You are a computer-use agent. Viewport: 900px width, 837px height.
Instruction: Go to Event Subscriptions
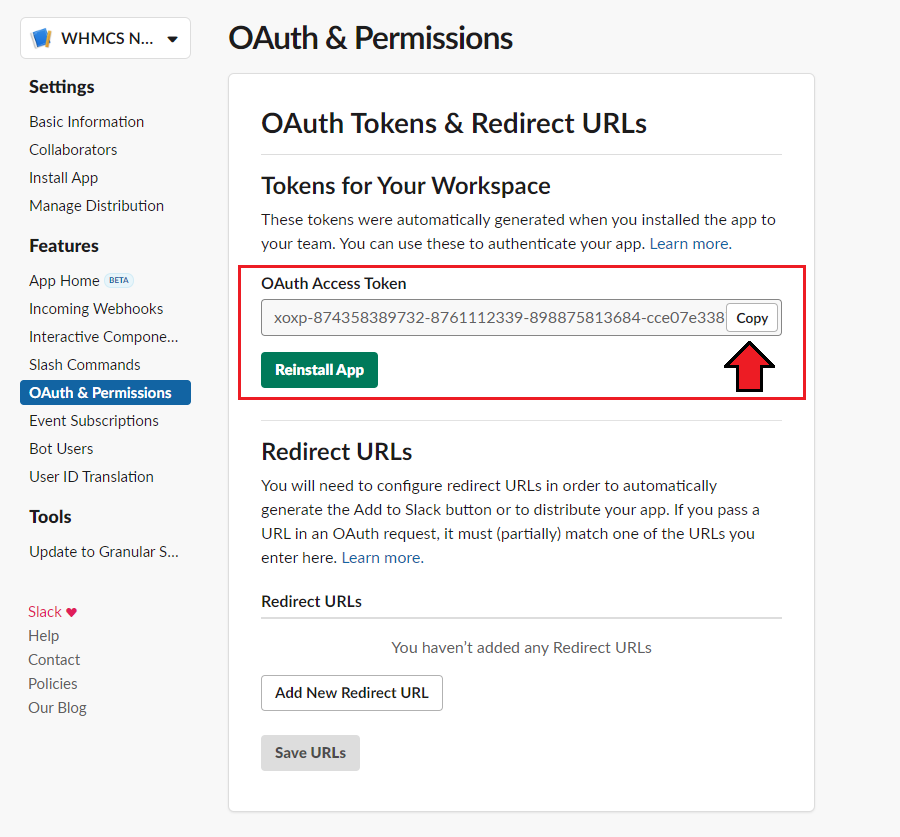pos(94,421)
